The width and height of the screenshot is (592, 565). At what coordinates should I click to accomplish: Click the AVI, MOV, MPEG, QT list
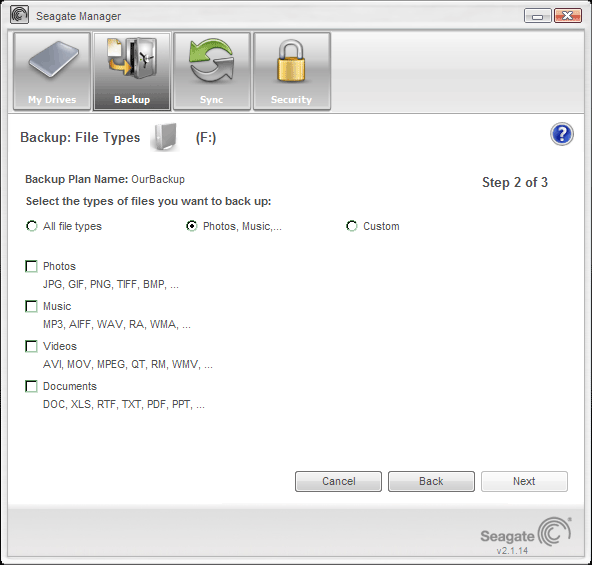pyautogui.click(x=128, y=364)
